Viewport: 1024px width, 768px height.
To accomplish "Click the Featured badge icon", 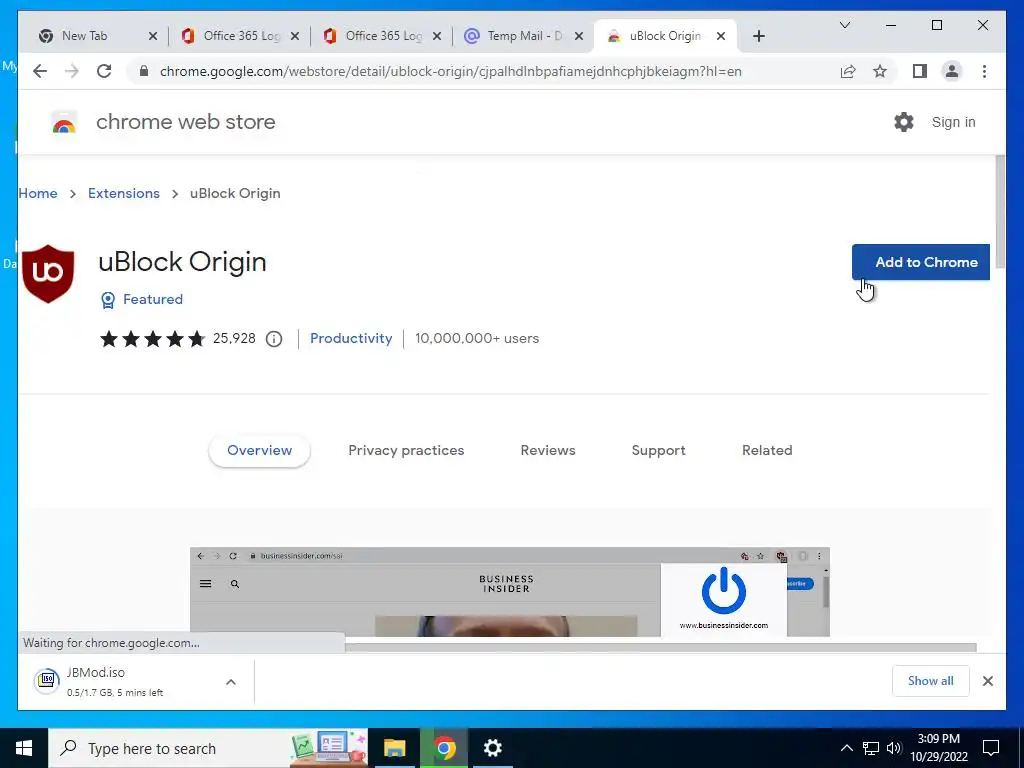I will tap(108, 300).
